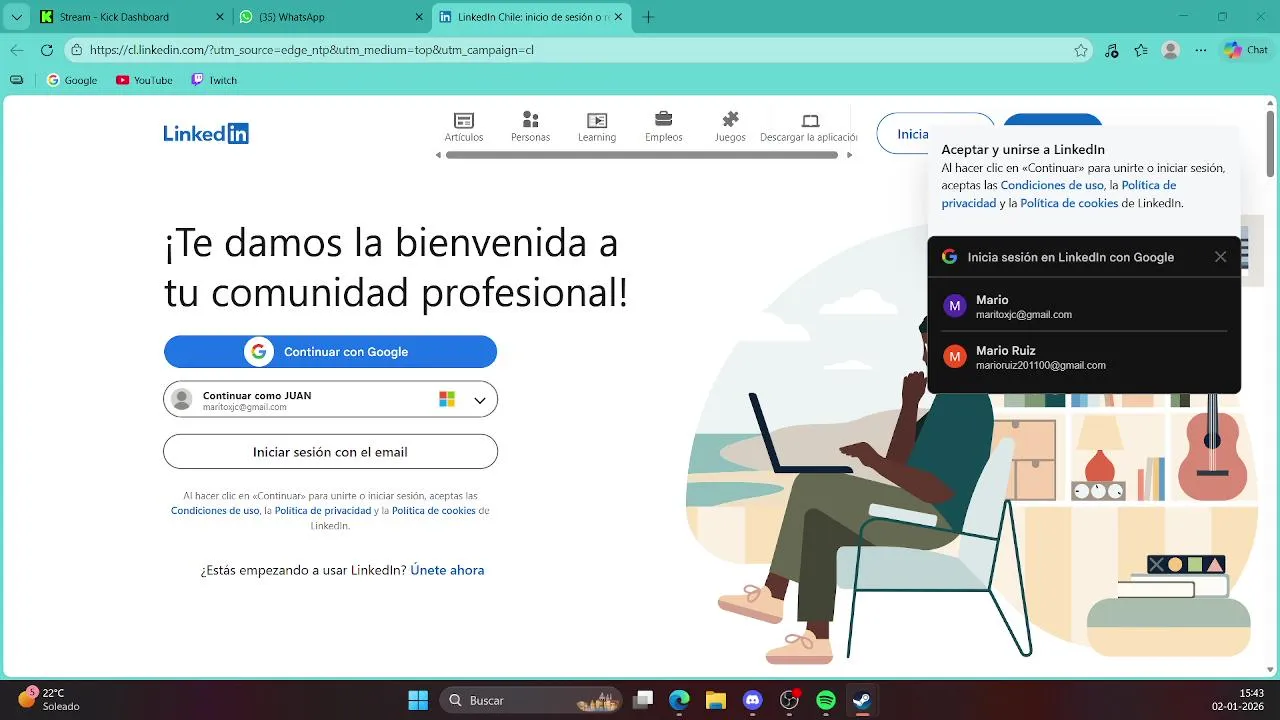The width and height of the screenshot is (1280, 720).
Task: Open the Google bookmark
Action: tap(72, 80)
